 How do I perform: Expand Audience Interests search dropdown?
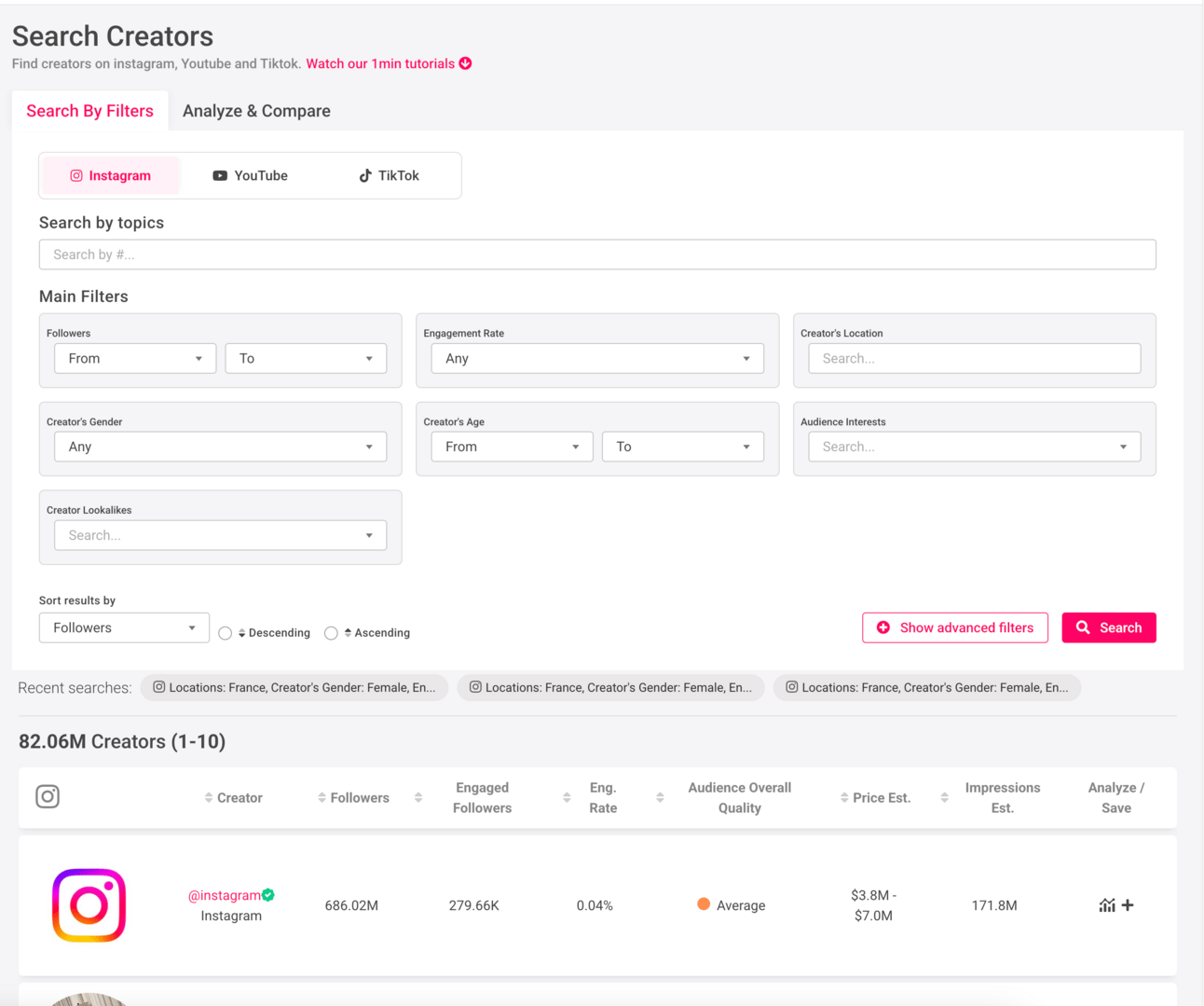(x=975, y=447)
